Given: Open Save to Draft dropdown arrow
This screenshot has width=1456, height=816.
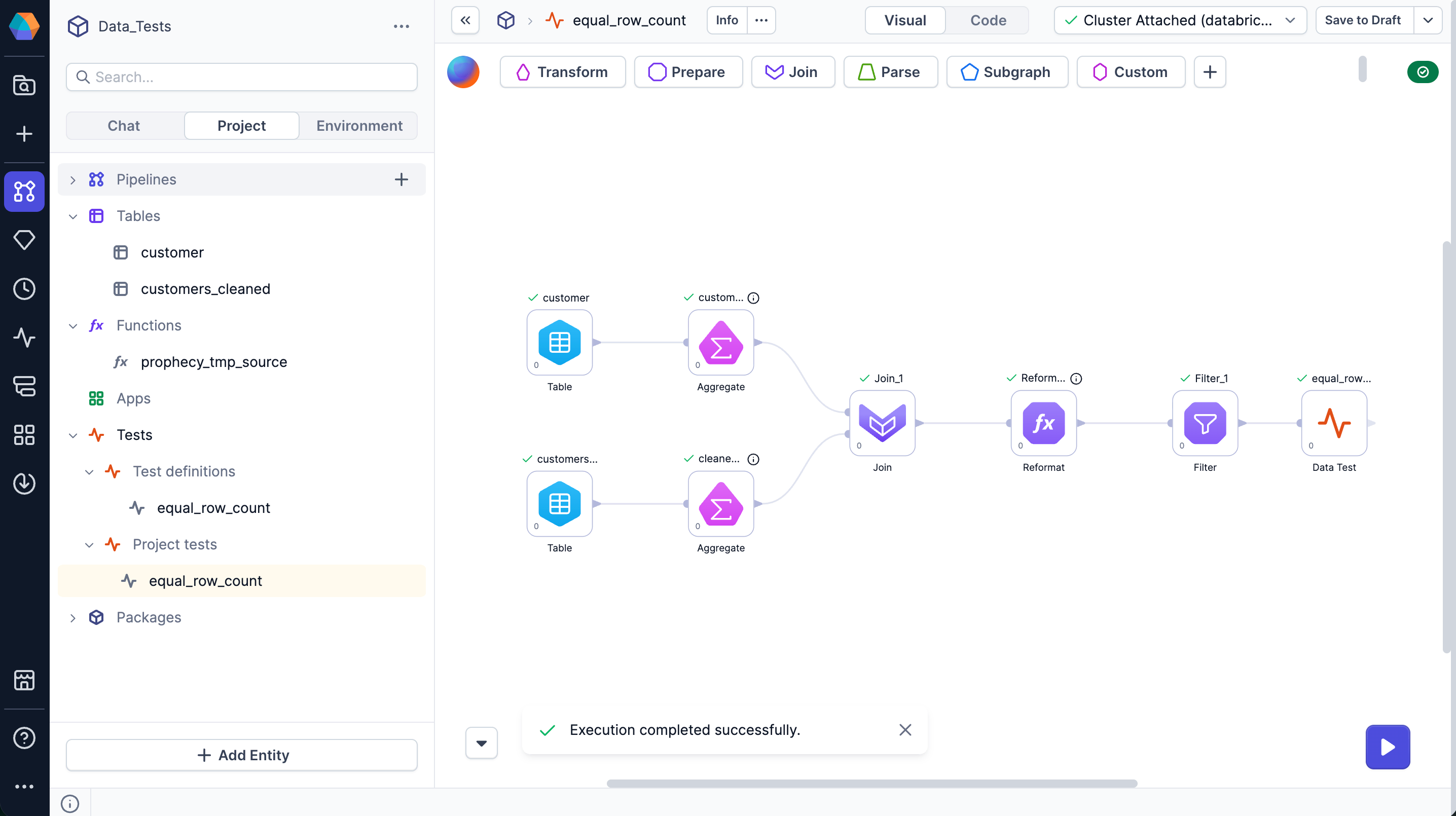Looking at the screenshot, I should [1428, 20].
